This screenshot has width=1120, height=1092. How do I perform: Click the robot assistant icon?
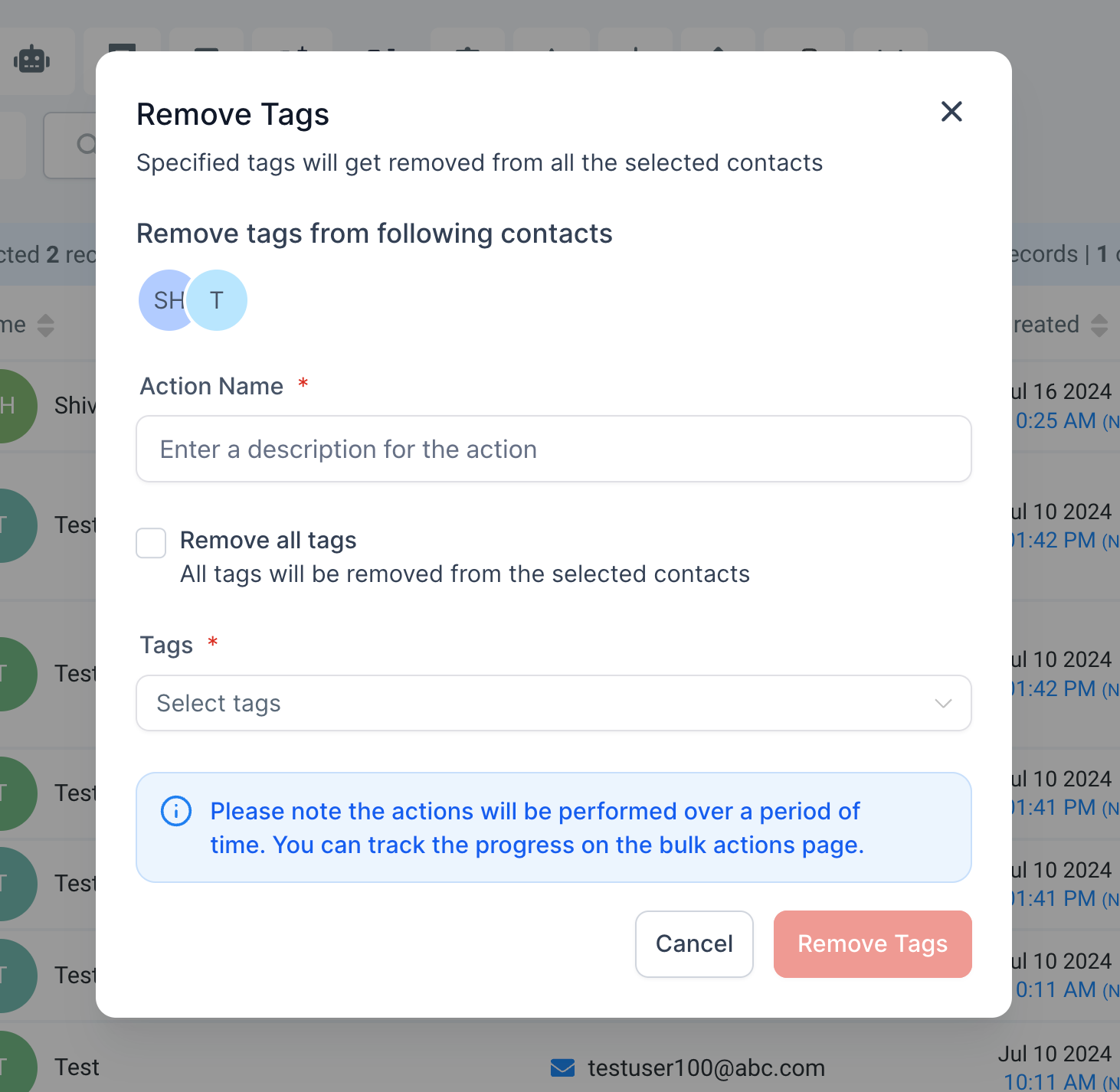[32, 60]
